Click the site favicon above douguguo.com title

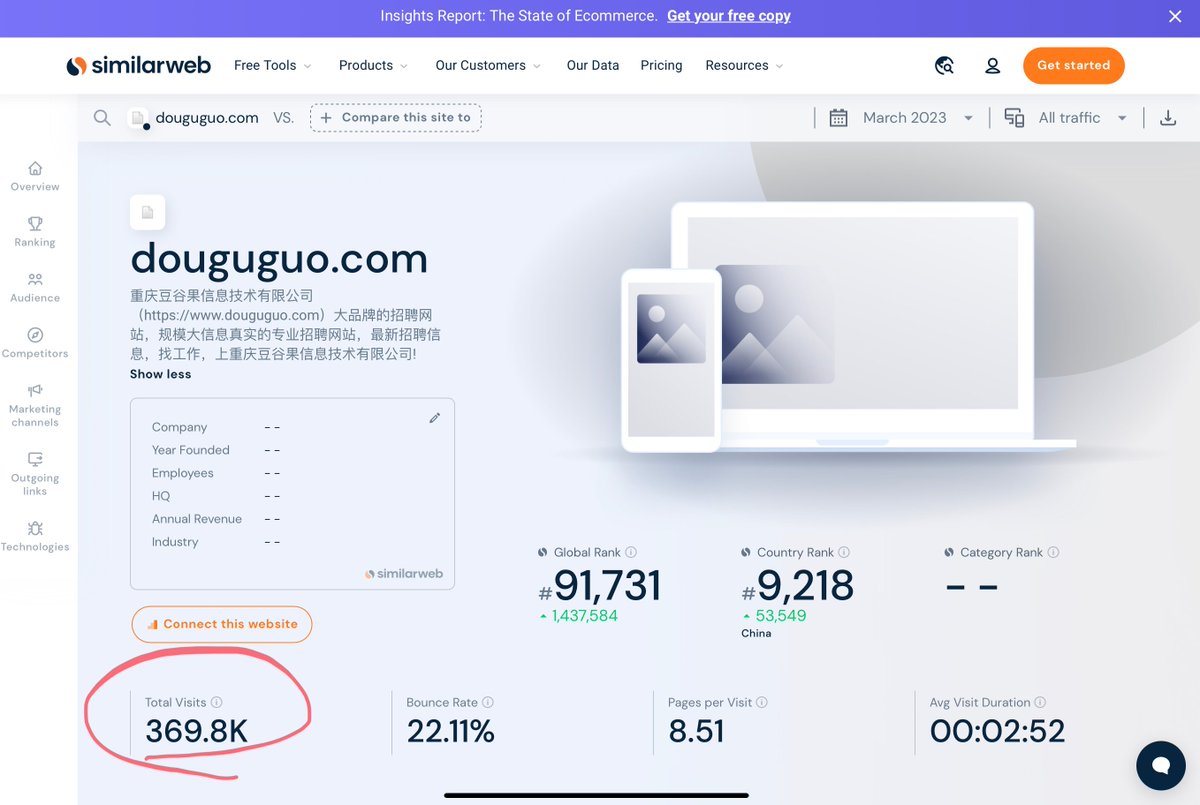tap(147, 212)
